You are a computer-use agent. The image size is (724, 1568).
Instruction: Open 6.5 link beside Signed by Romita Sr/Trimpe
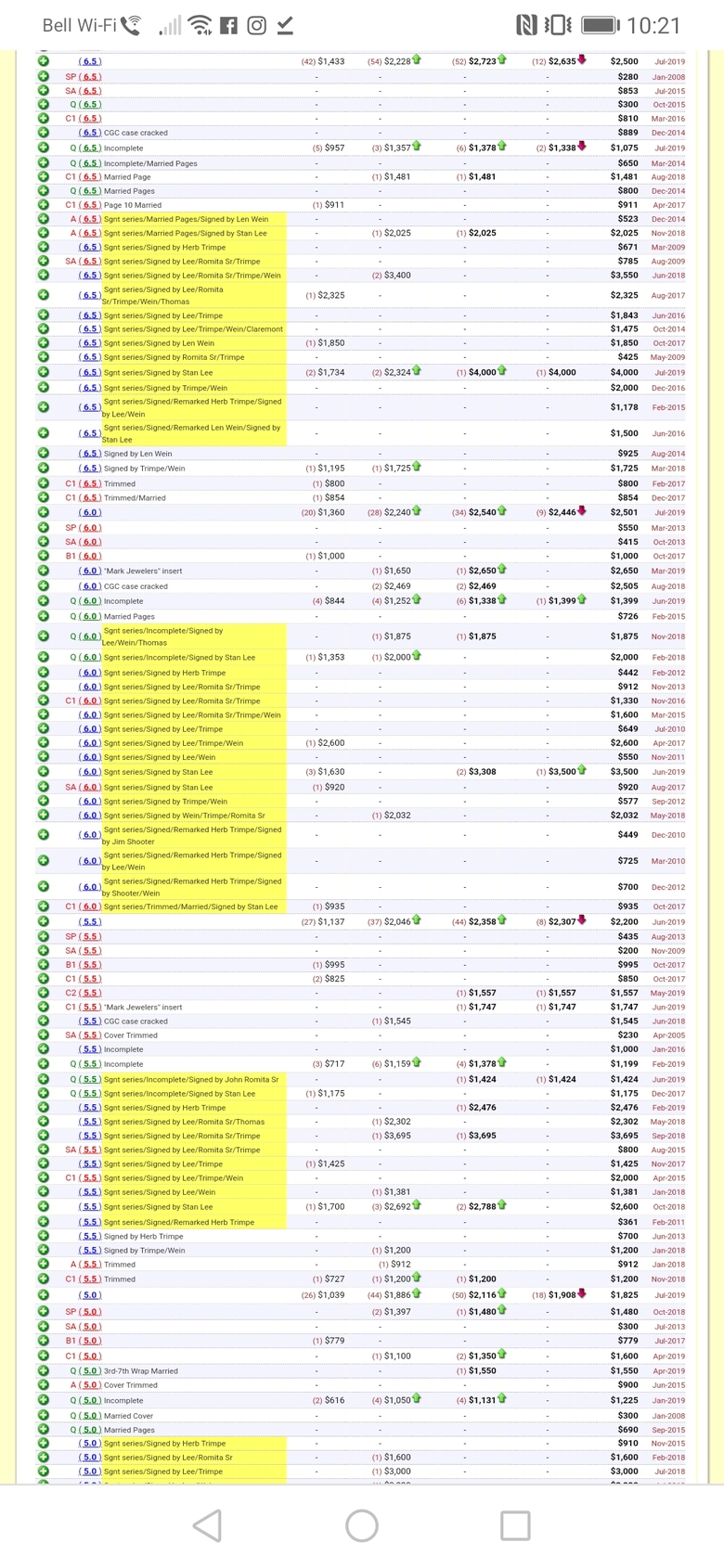point(90,356)
